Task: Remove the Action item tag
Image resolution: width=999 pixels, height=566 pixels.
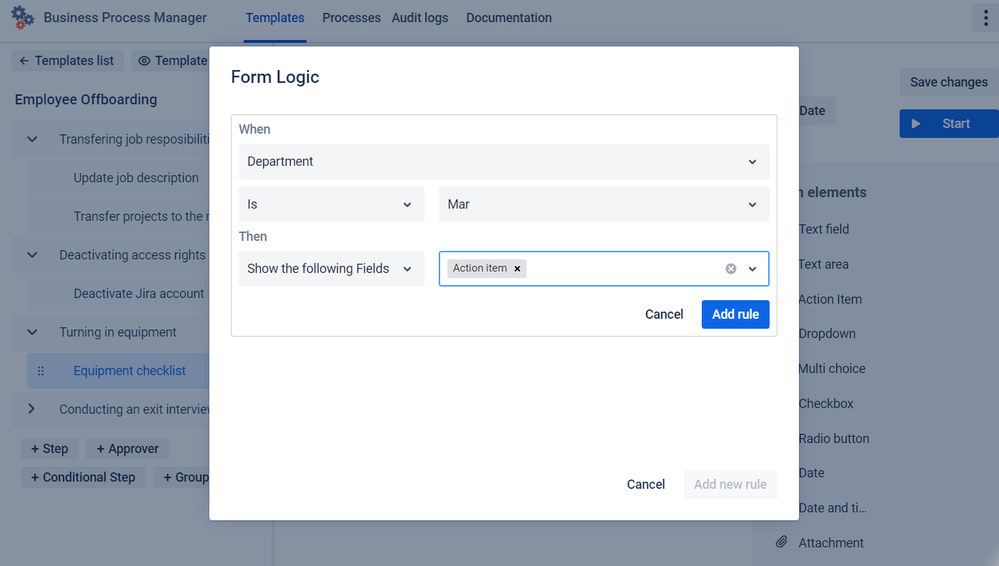Action: click(x=517, y=268)
